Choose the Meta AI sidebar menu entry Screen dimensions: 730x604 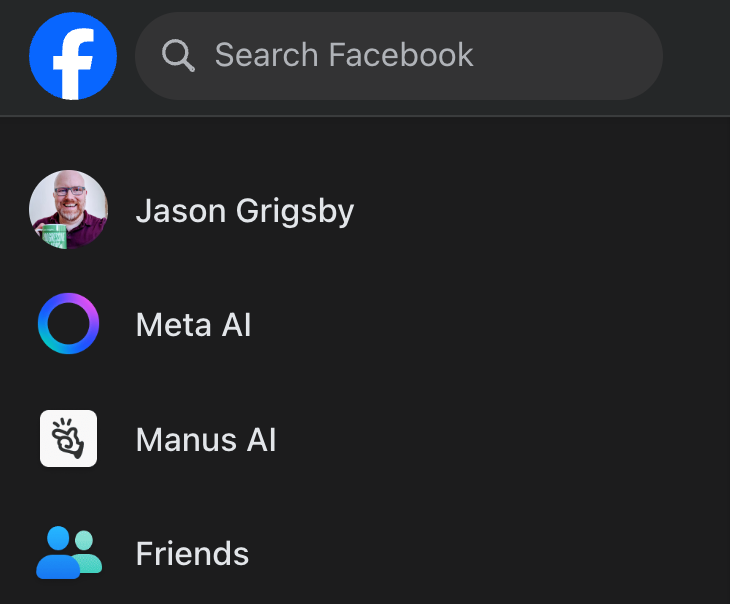pyautogui.click(x=193, y=325)
